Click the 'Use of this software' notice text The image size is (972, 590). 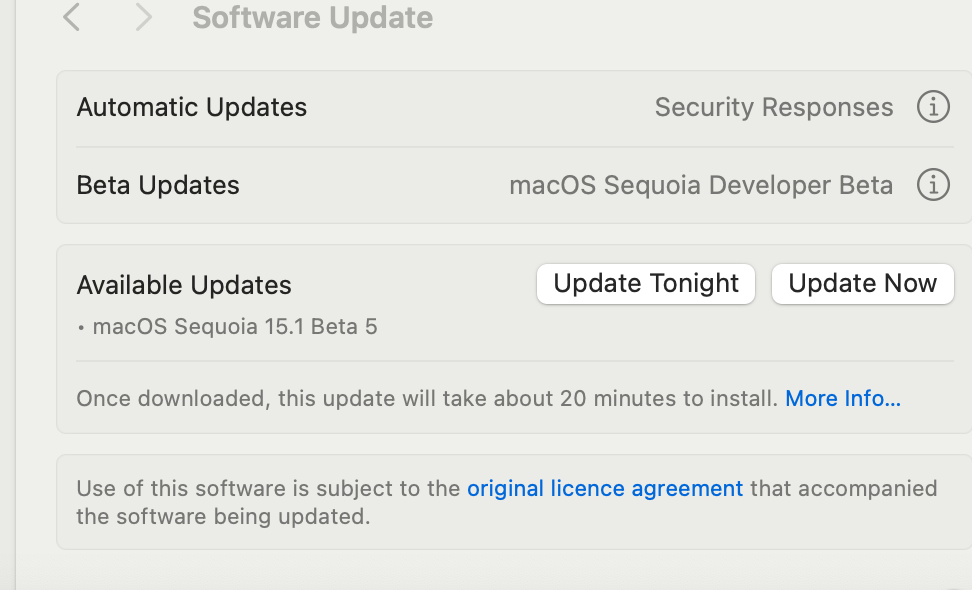click(270, 489)
